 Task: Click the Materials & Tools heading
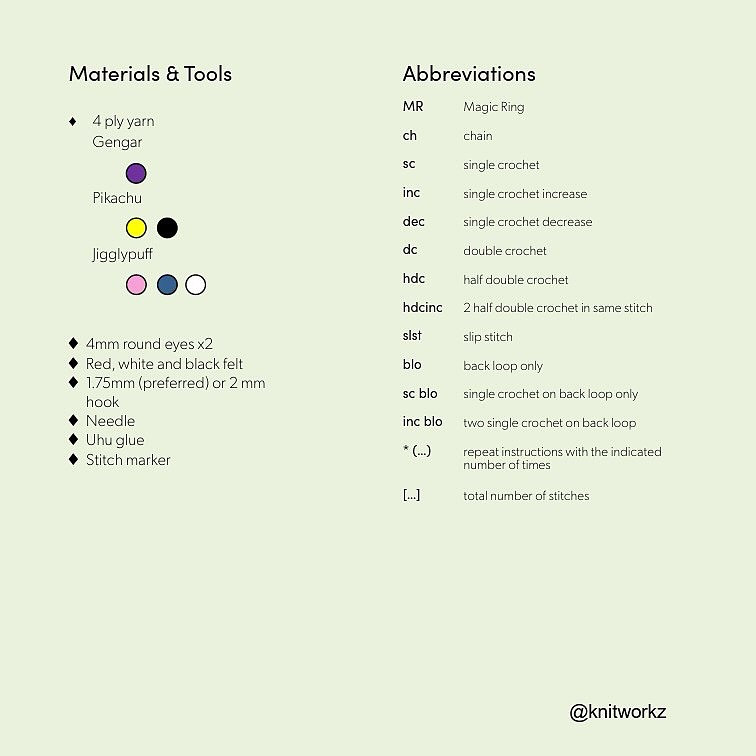[150, 74]
